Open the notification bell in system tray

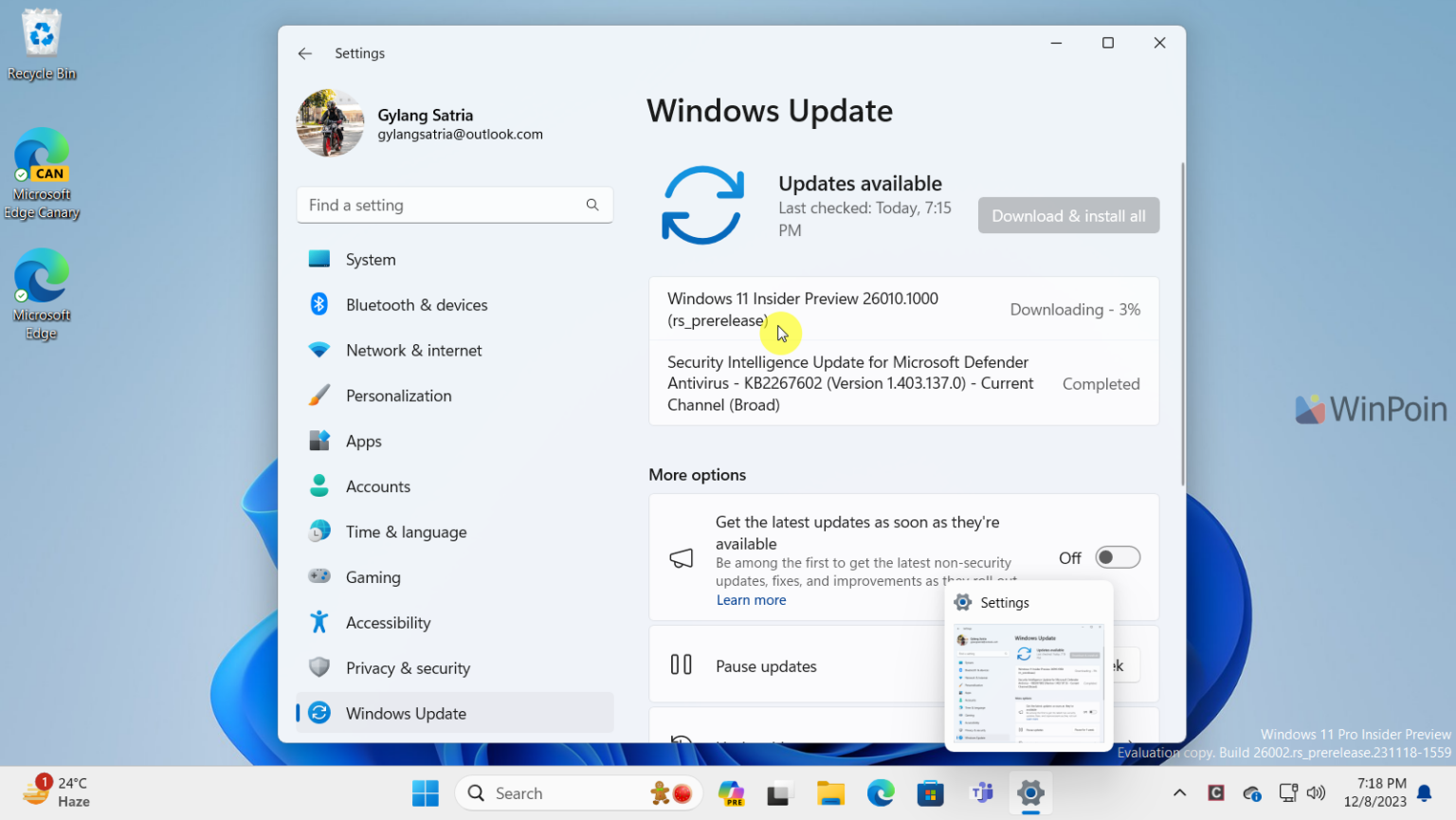[x=1427, y=793]
